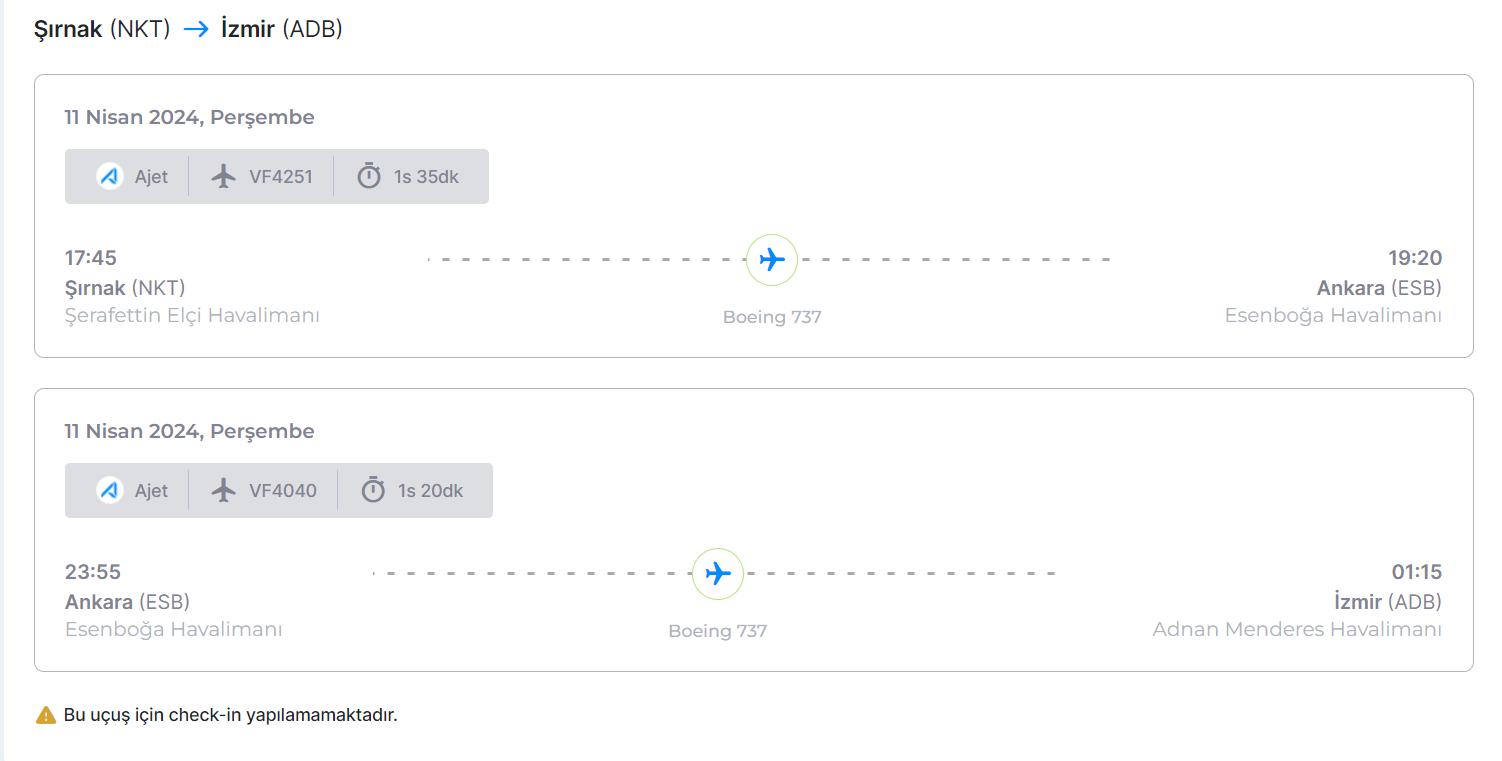Click the yellow warning triangle icon

(x=45, y=715)
